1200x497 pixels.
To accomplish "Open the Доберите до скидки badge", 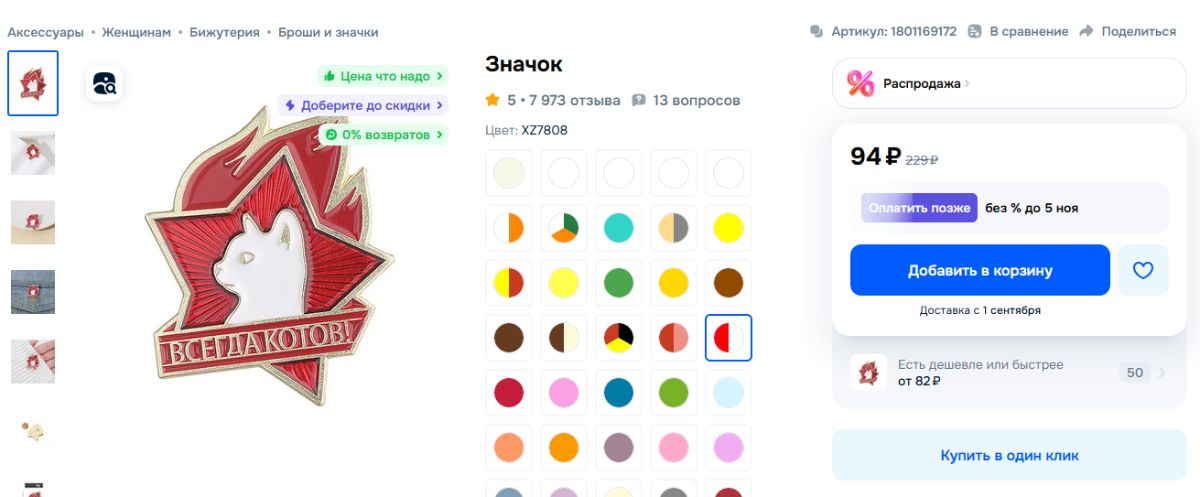I will (x=363, y=105).
